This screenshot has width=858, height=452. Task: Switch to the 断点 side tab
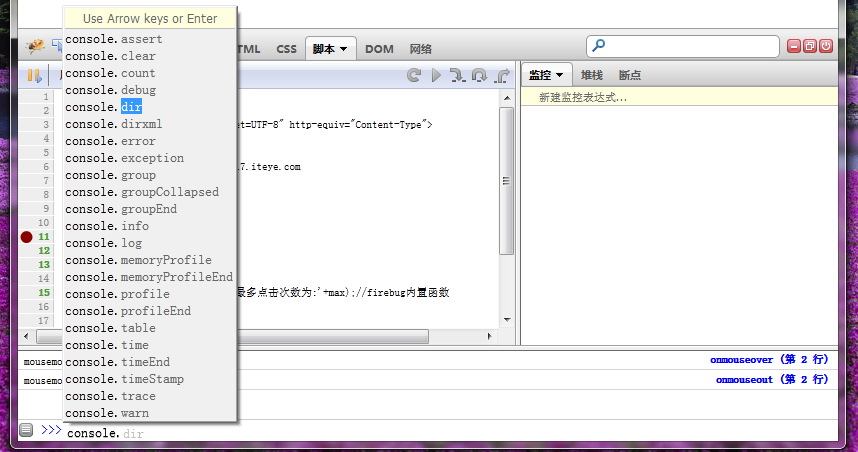tap(630, 76)
